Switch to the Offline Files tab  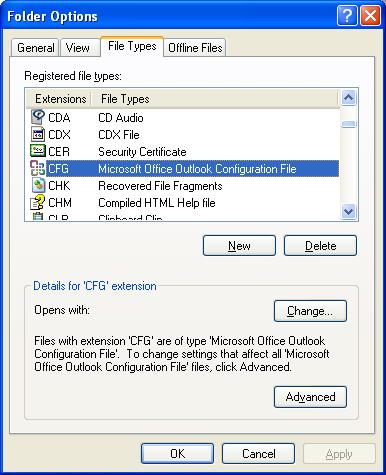click(x=195, y=48)
